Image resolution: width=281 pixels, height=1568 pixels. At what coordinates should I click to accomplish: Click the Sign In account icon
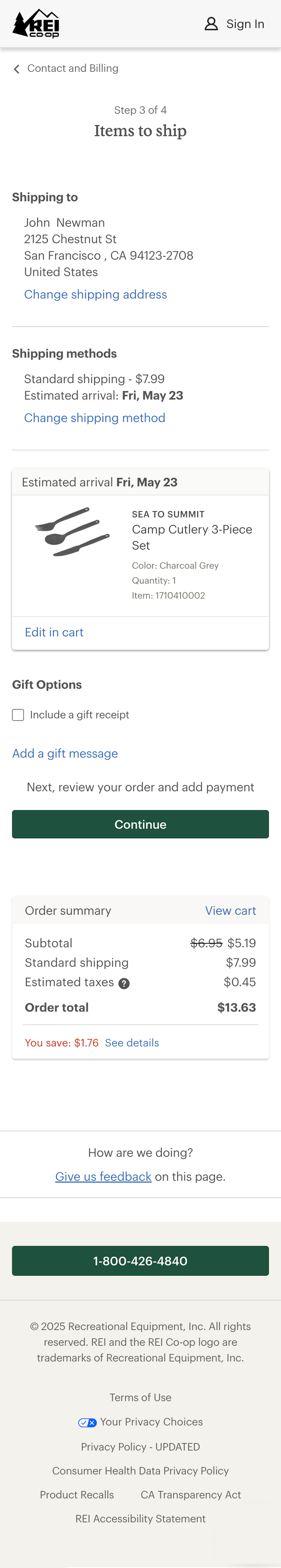click(x=211, y=24)
